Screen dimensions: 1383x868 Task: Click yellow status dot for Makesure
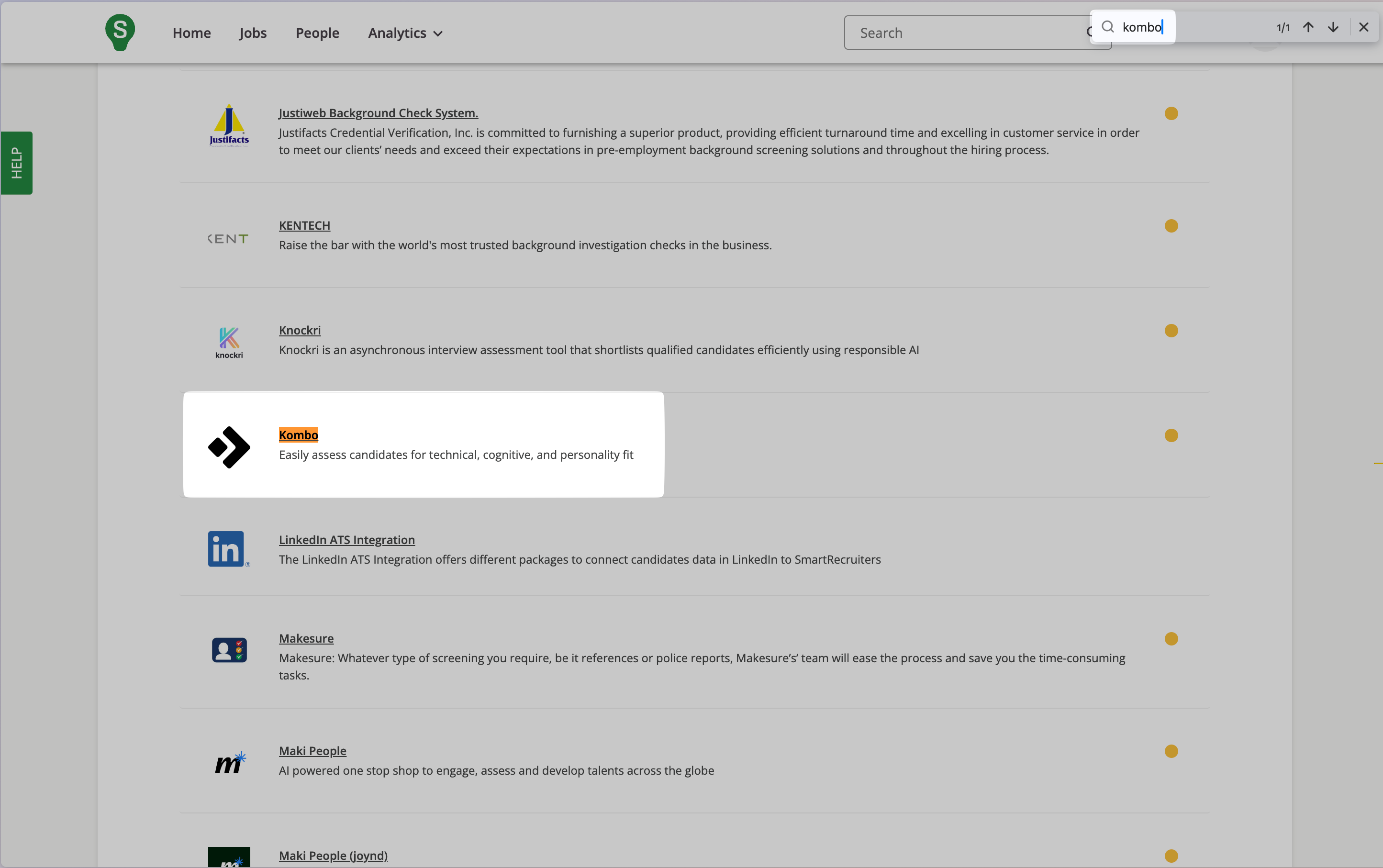point(1171,639)
